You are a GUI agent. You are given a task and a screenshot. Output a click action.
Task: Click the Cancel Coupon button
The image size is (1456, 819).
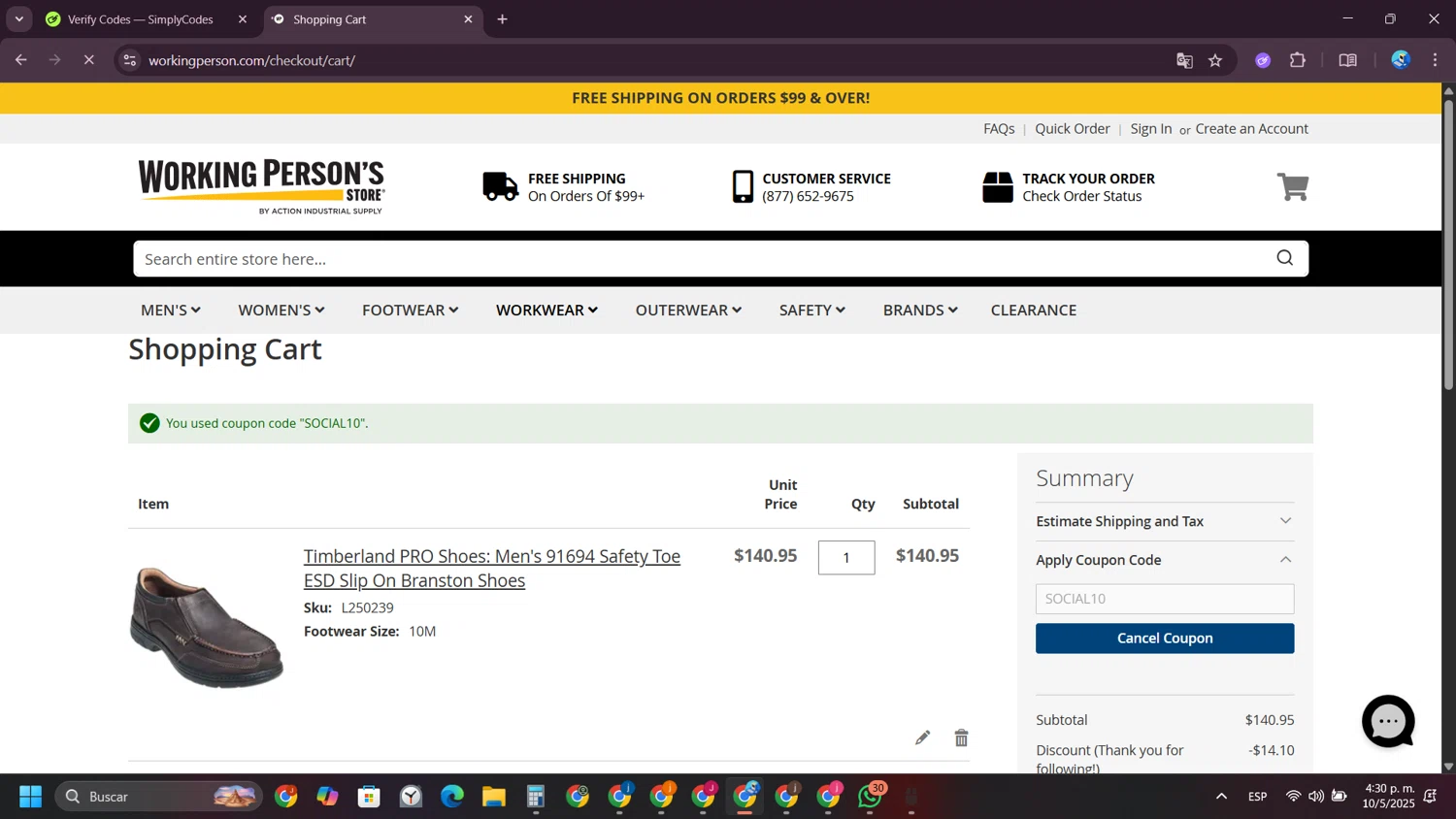pyautogui.click(x=1165, y=639)
